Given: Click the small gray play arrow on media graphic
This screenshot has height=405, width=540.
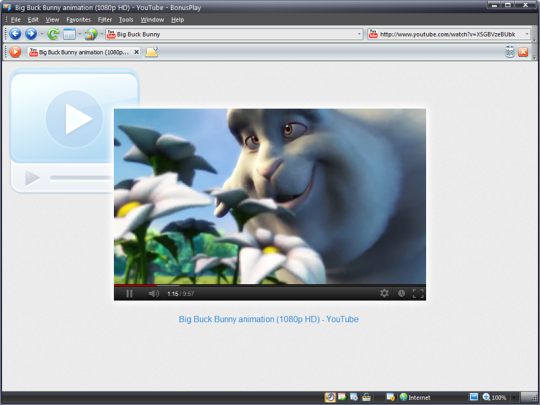Looking at the screenshot, I should point(32,178).
